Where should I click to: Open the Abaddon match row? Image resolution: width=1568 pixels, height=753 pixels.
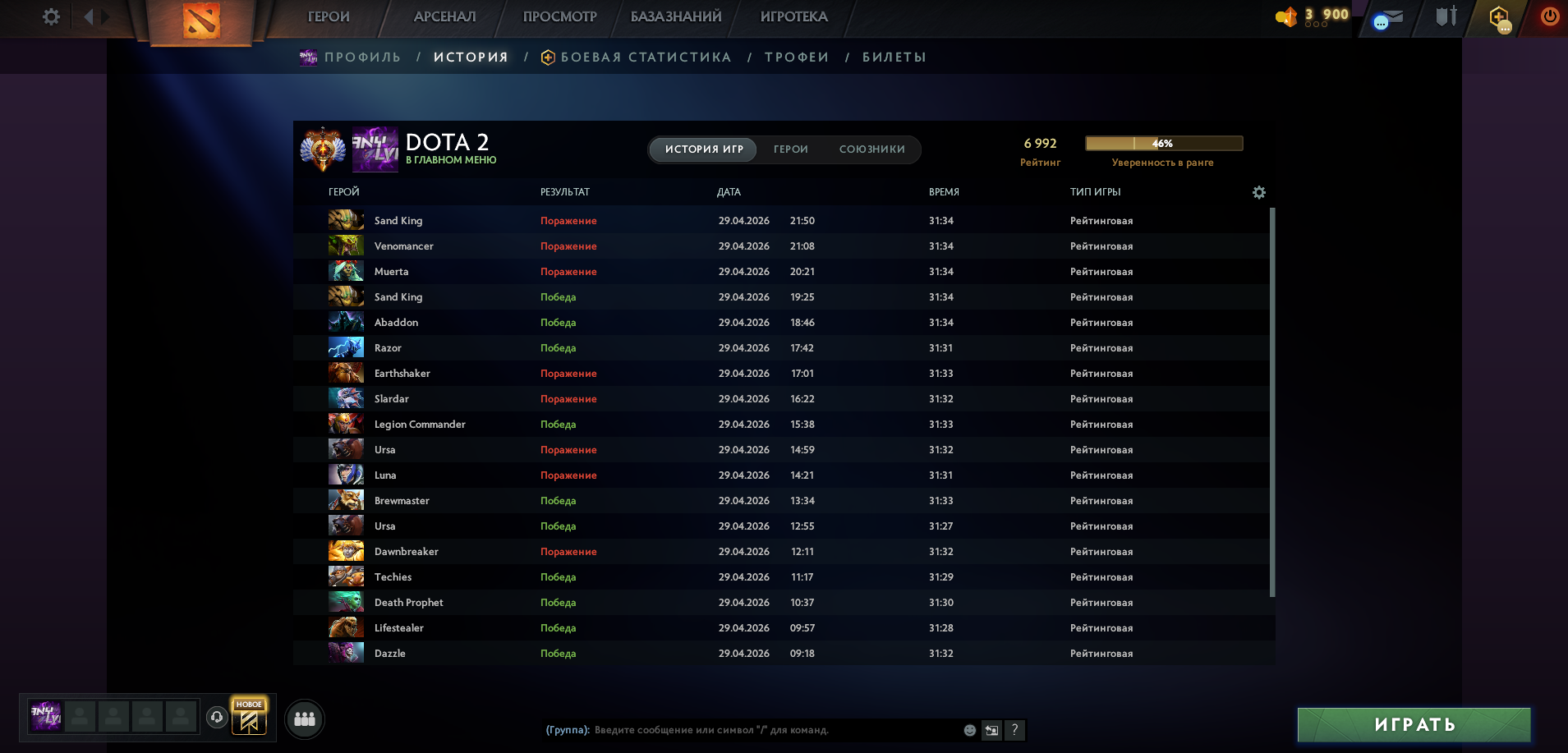coord(781,323)
